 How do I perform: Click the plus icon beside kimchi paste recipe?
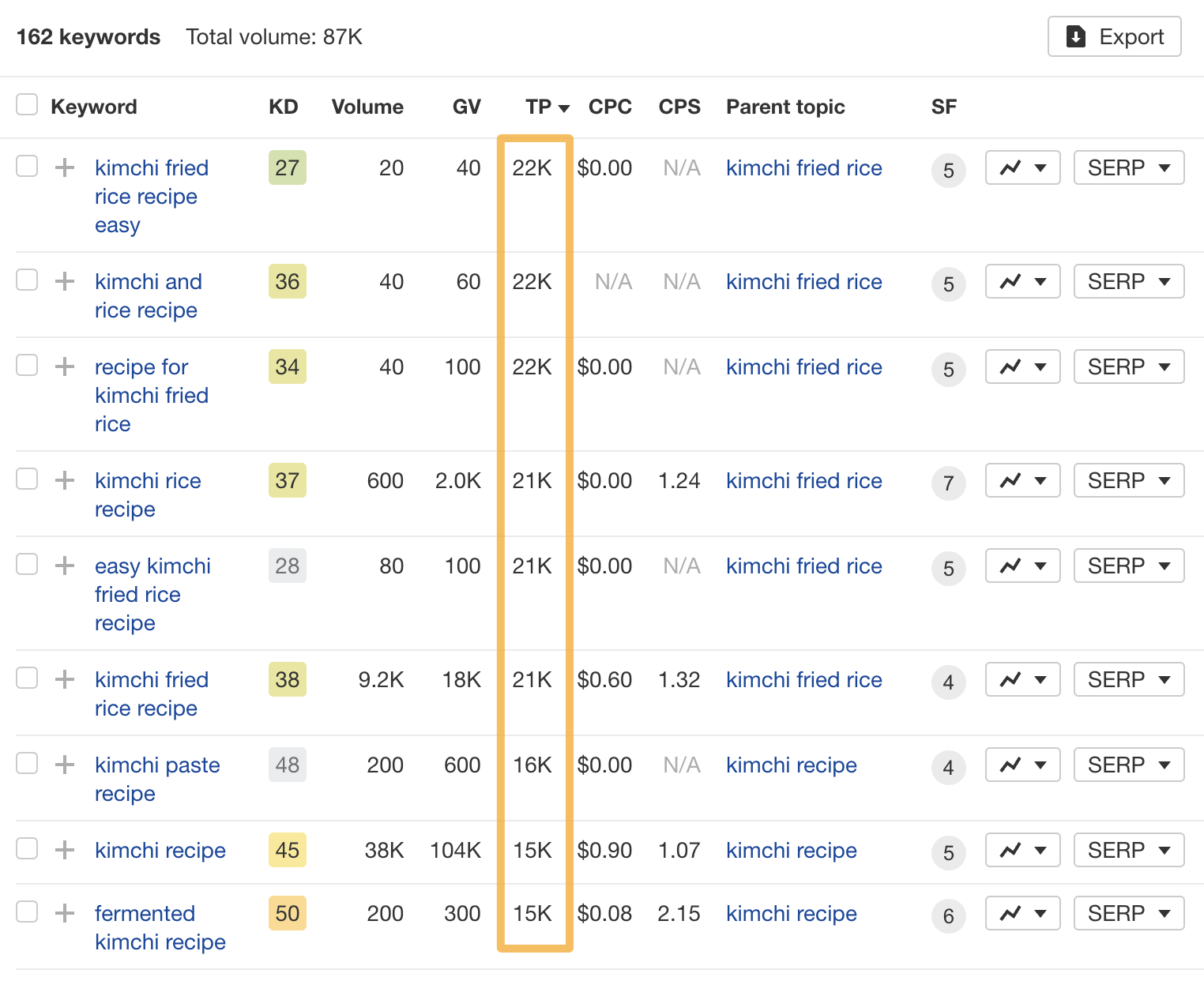pos(64,765)
